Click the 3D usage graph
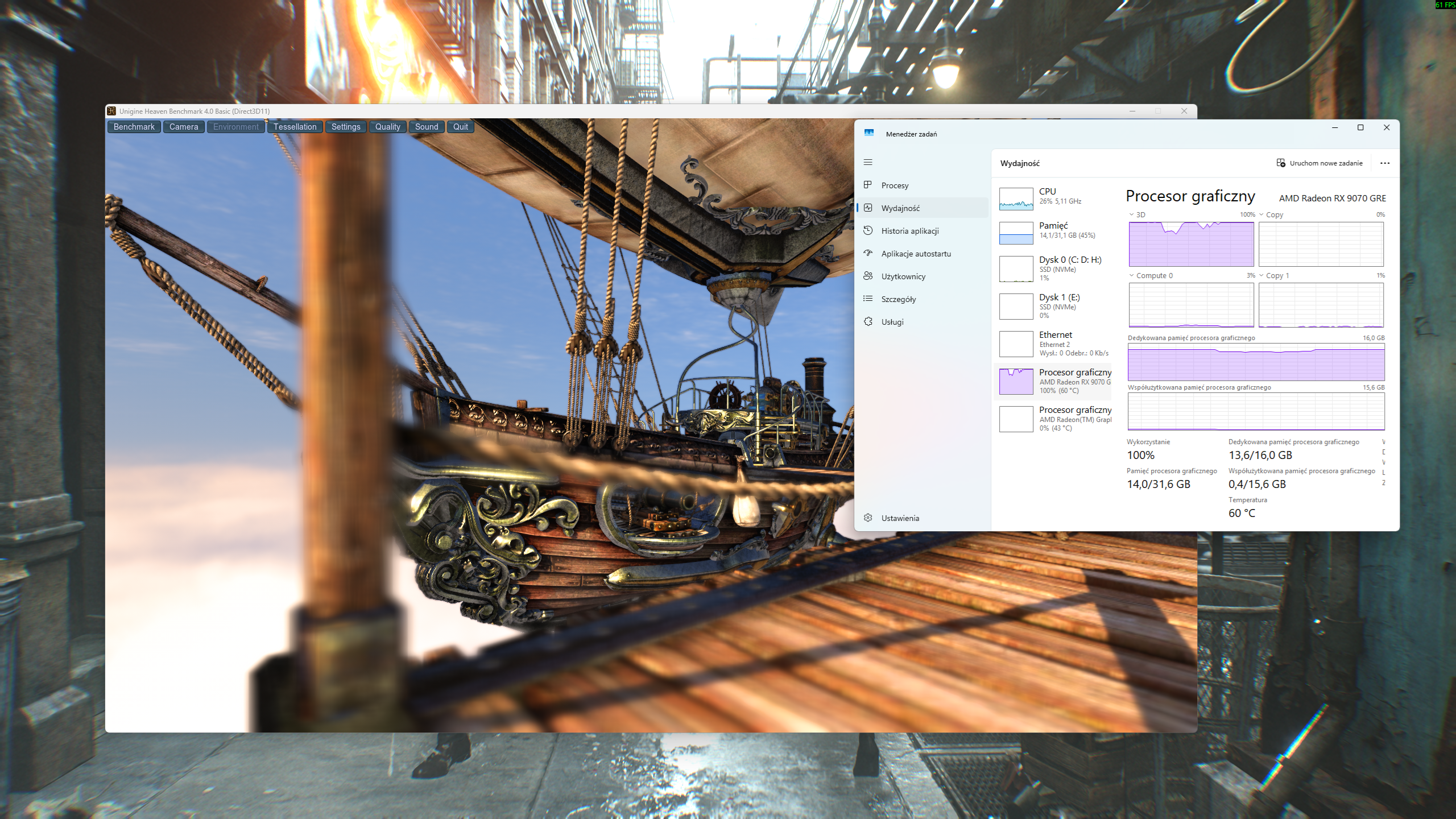1456x819 pixels. (1192, 244)
